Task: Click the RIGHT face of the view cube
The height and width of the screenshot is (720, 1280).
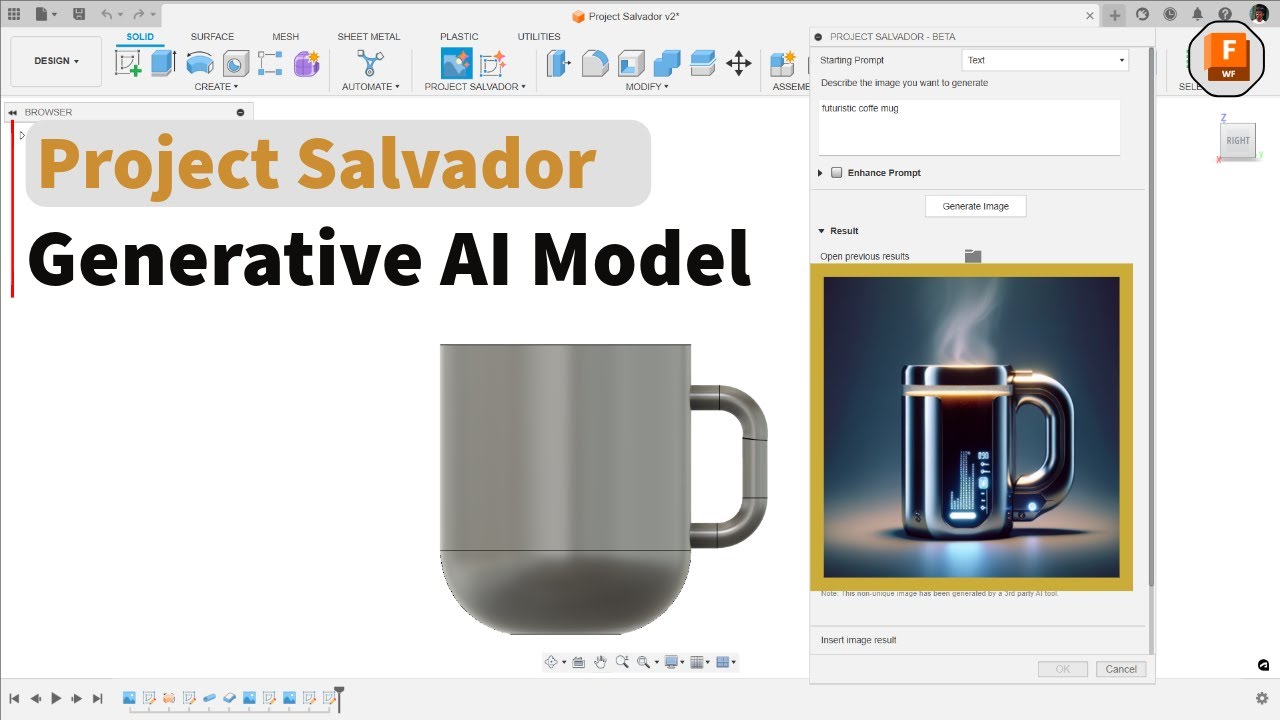Action: coord(1238,141)
